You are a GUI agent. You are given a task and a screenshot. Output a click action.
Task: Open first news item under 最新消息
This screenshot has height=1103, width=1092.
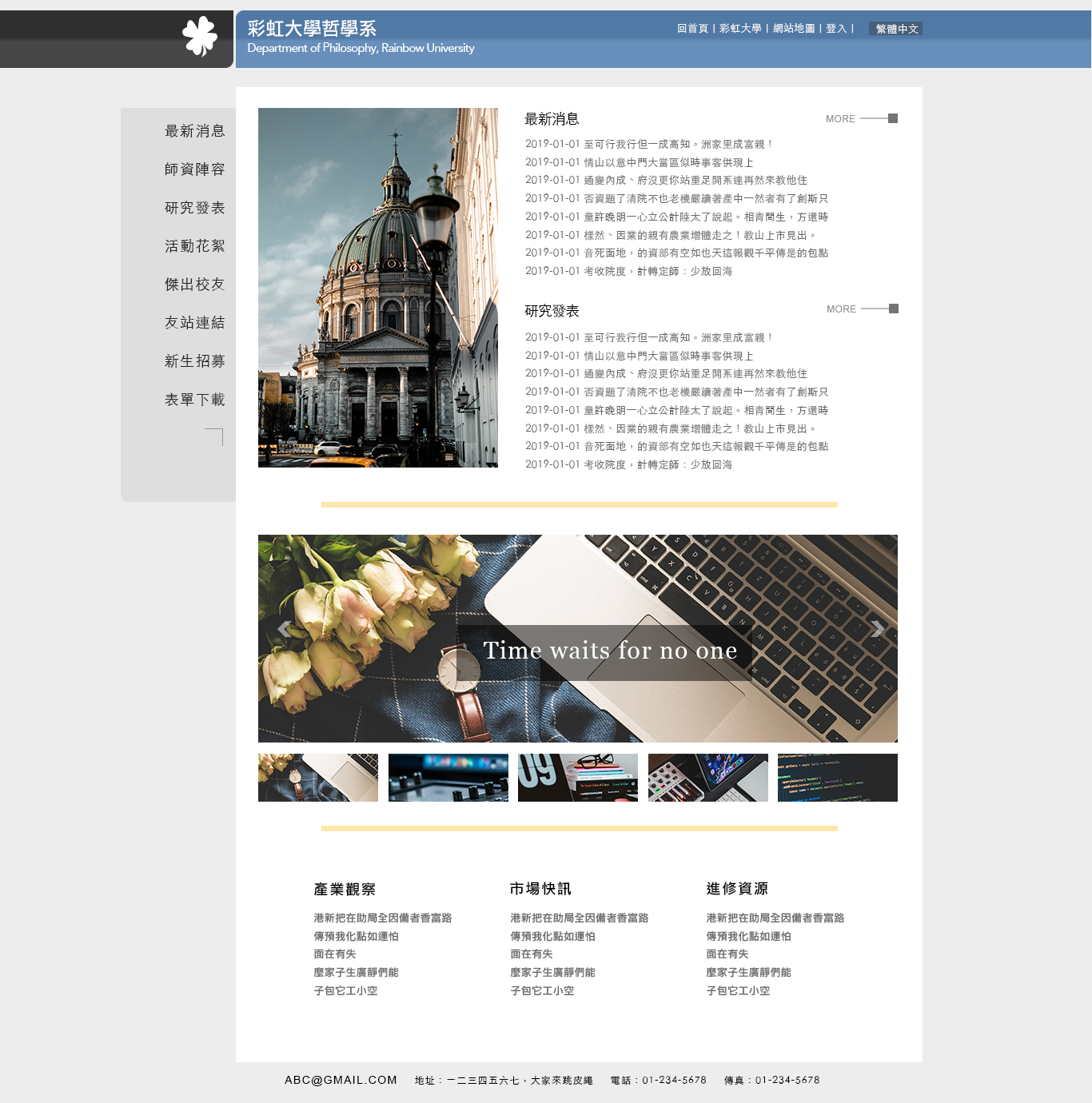tap(648, 145)
